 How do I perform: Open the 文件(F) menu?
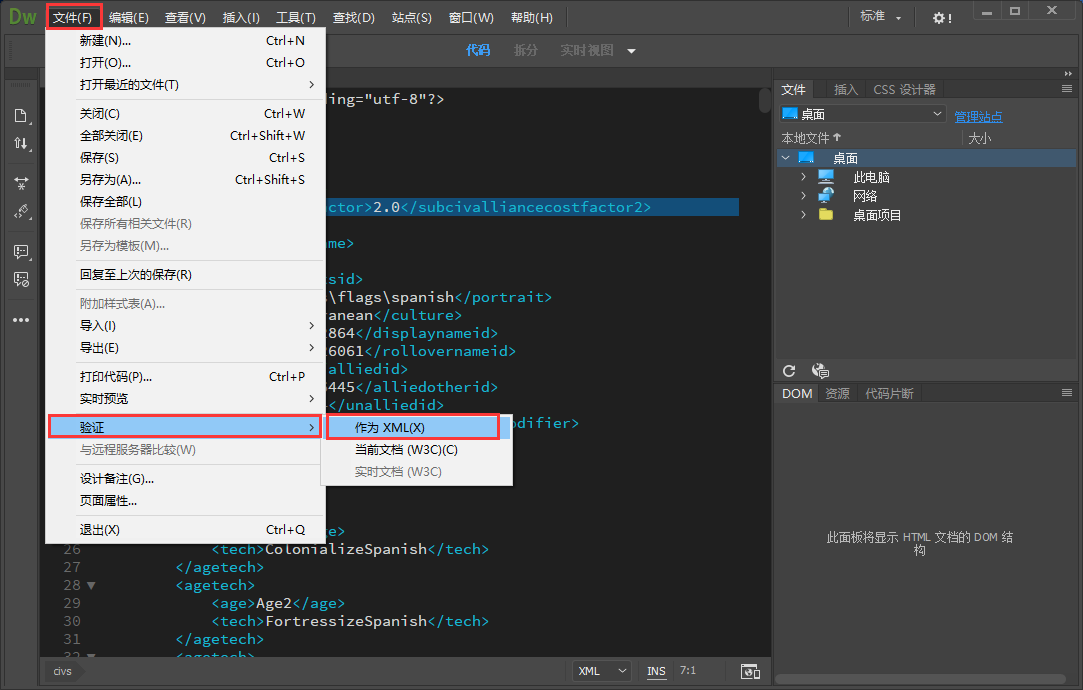(73, 17)
